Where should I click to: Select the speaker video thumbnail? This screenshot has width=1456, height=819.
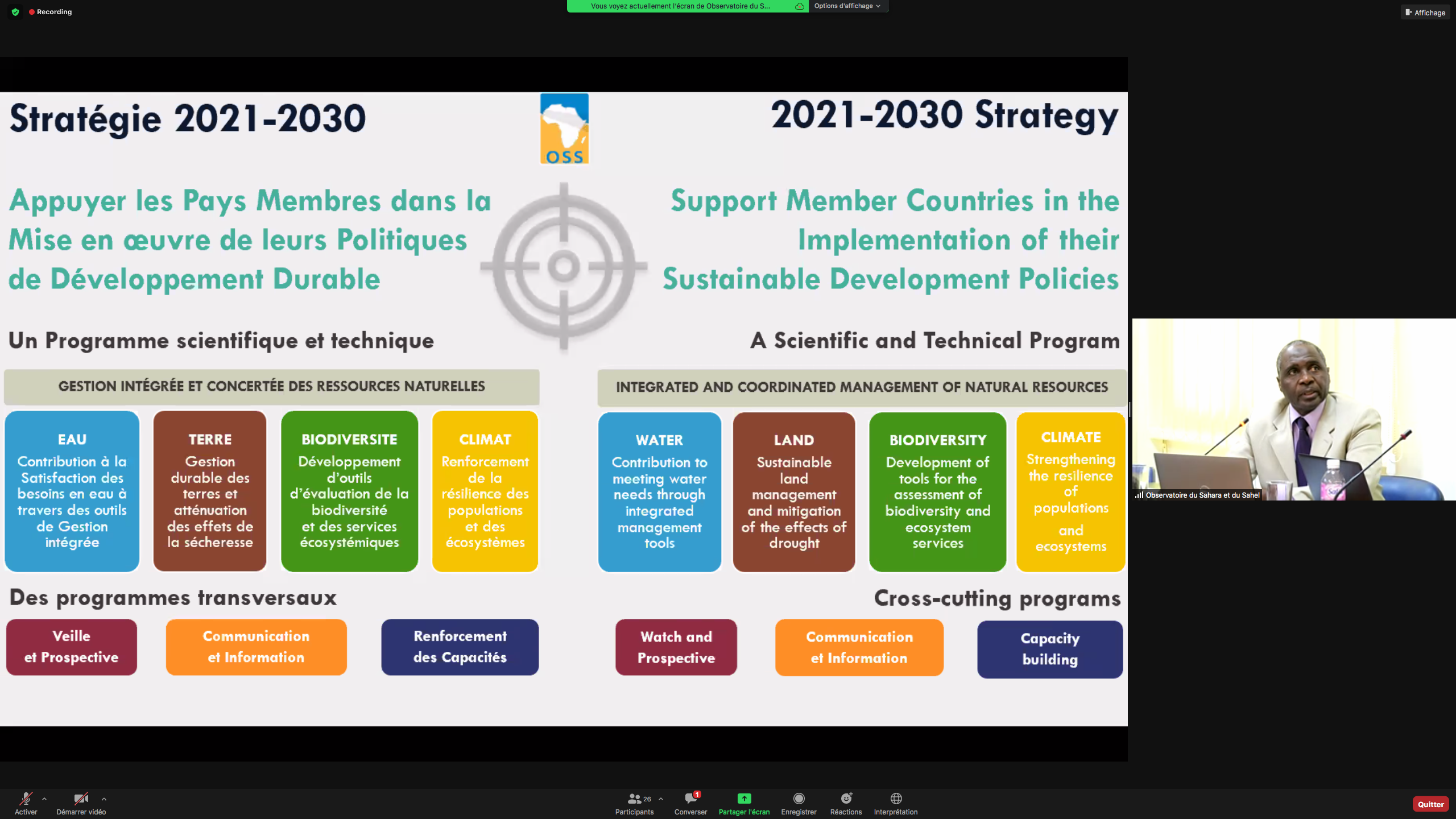(1293, 409)
